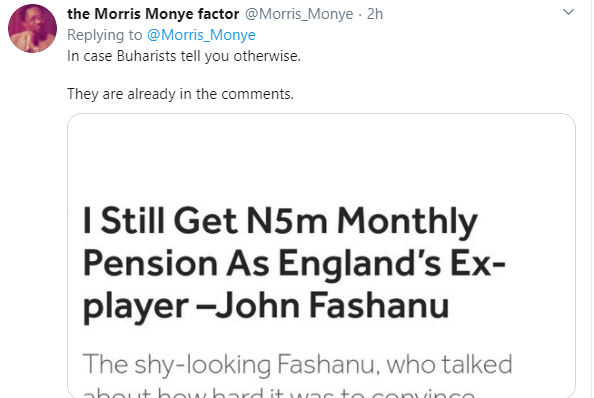Viewport: 594px width, 398px height.
Task: Open the tweet via the 2h timestamp
Action: click(375, 14)
